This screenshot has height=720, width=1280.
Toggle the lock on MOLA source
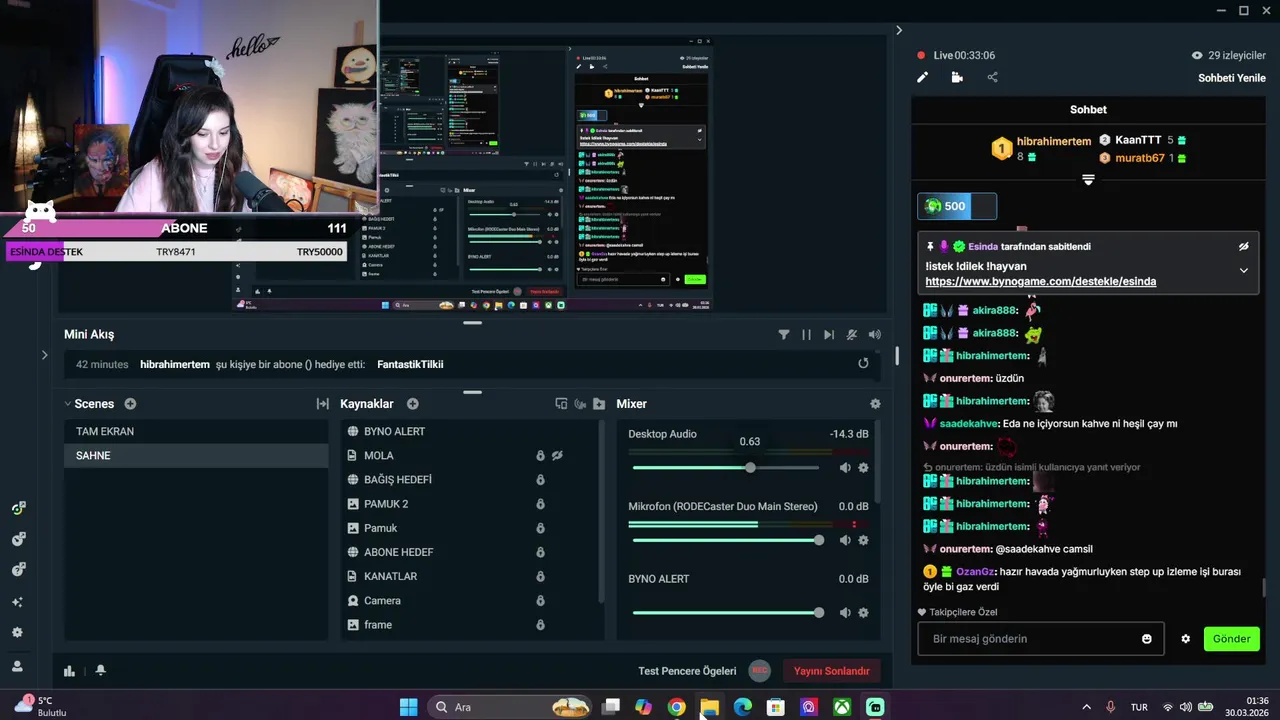(540, 456)
